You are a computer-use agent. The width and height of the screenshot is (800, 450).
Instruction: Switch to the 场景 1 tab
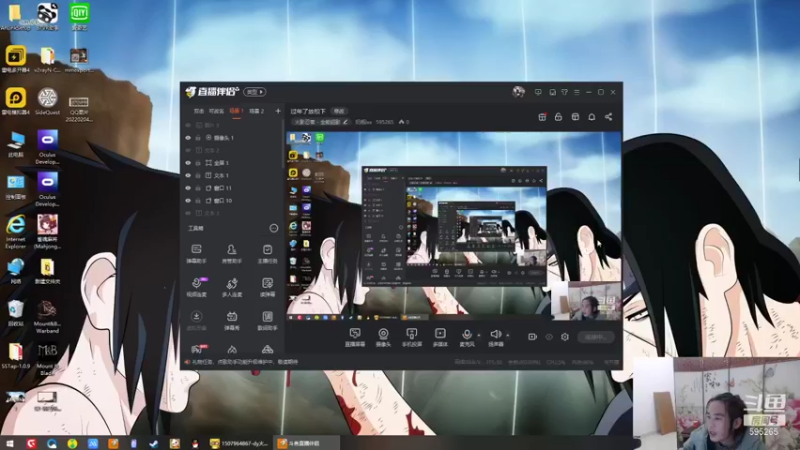point(236,111)
